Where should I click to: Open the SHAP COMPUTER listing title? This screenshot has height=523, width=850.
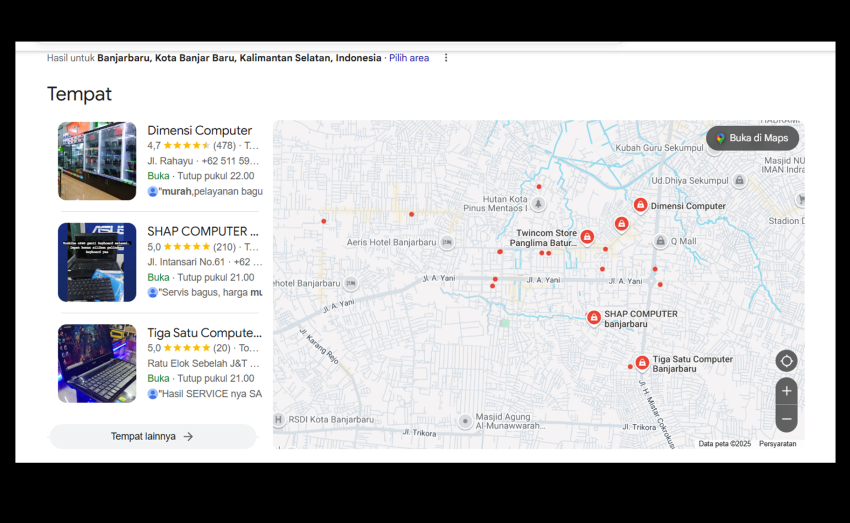coord(197,231)
